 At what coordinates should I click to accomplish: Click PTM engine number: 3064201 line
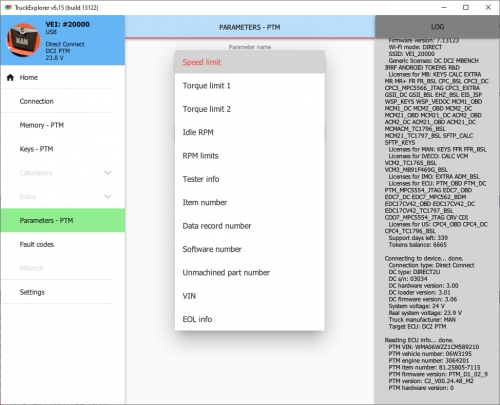[429, 360]
